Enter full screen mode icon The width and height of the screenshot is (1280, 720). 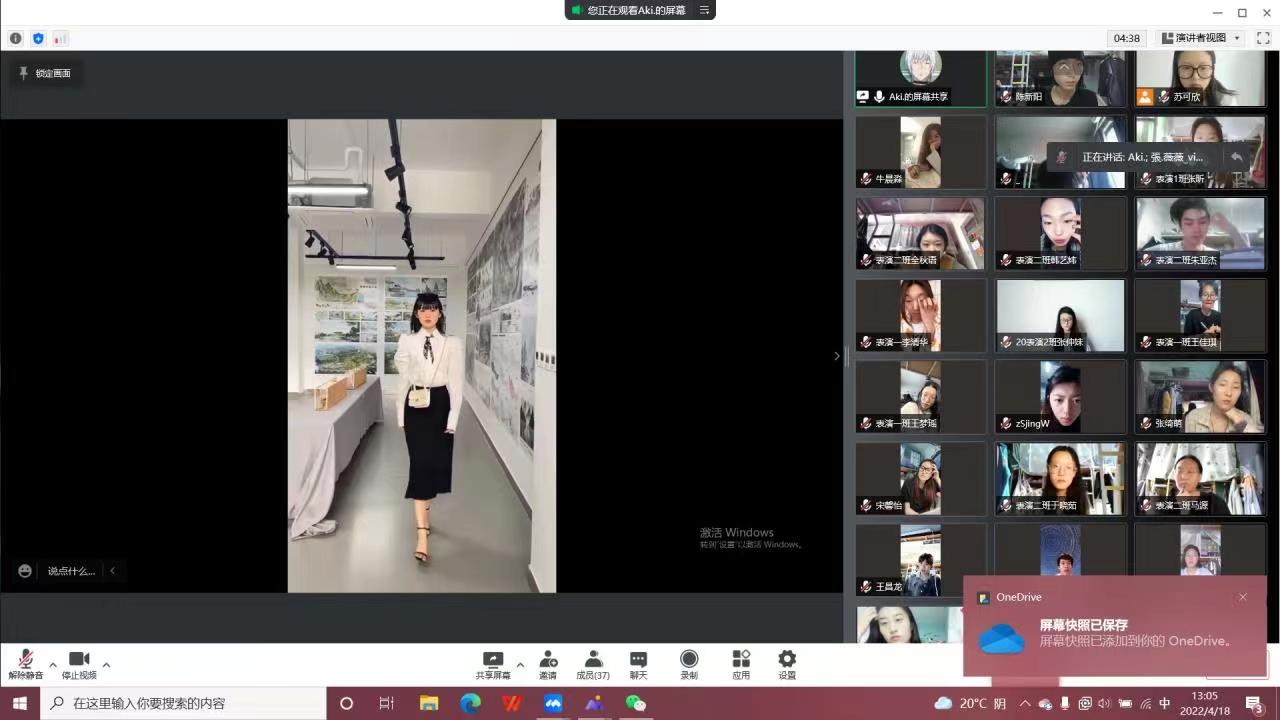click(1263, 38)
